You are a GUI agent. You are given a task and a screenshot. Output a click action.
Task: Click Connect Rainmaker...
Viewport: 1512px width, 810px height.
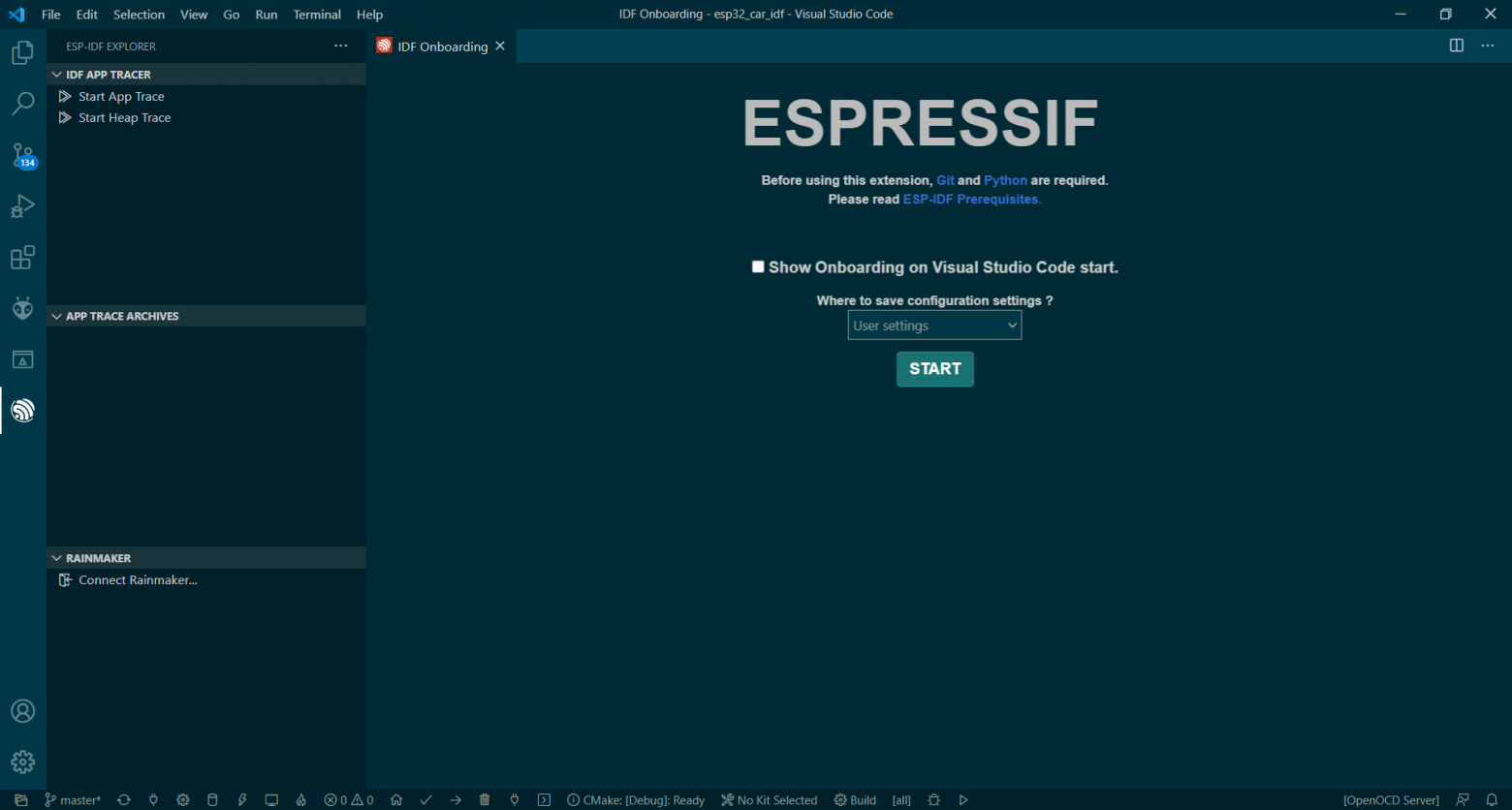(138, 580)
